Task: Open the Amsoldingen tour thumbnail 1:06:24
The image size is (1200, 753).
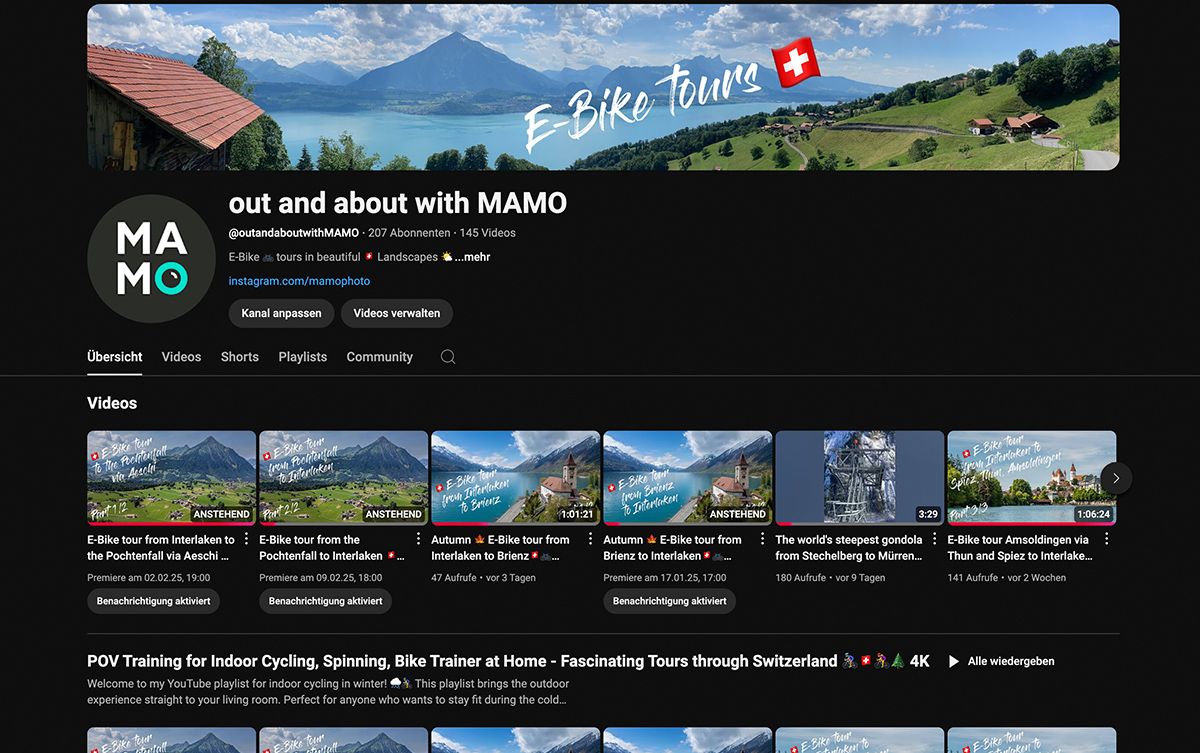Action: point(1031,478)
